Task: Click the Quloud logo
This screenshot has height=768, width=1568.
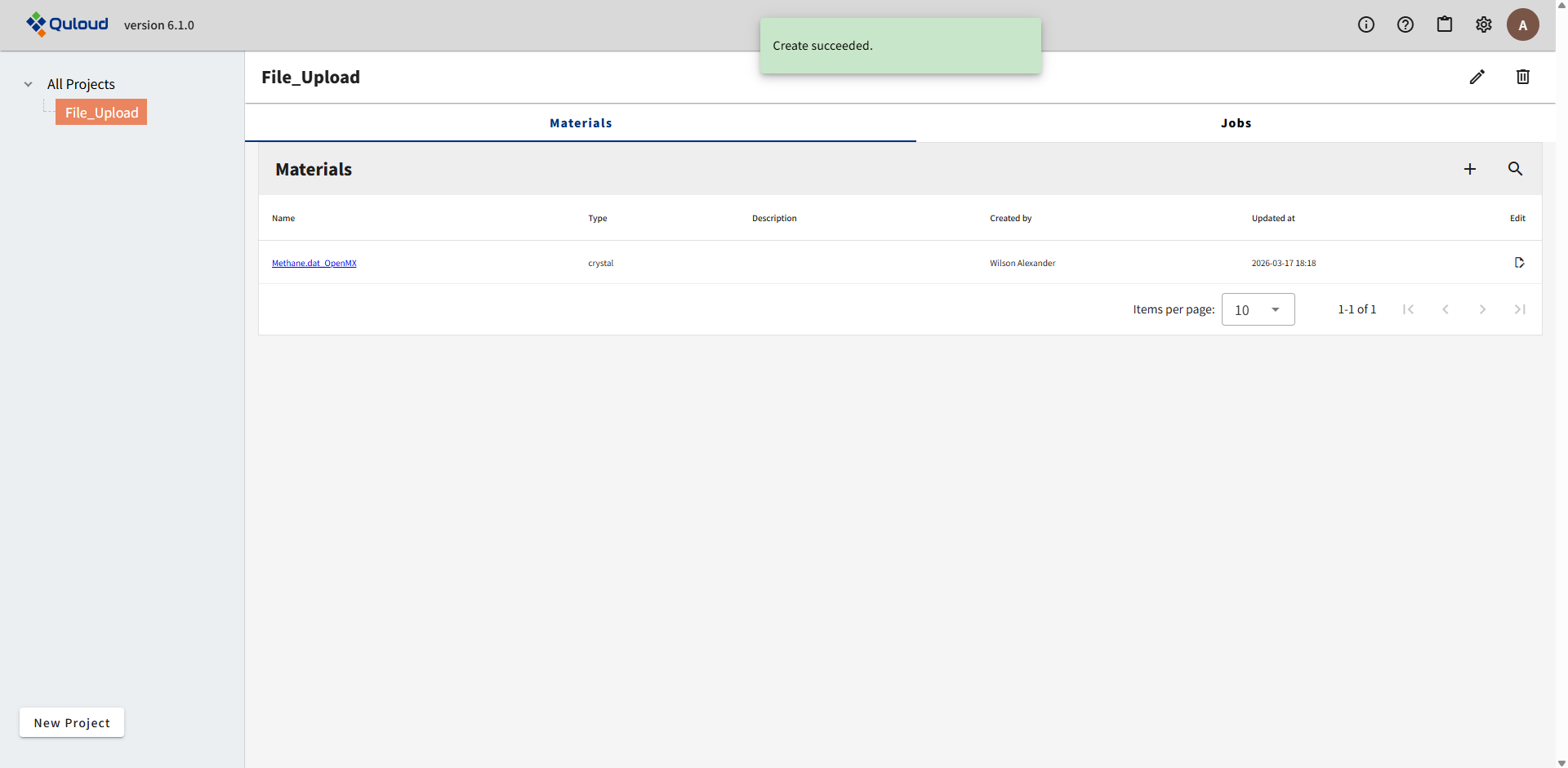Action: pyautogui.click(x=67, y=24)
